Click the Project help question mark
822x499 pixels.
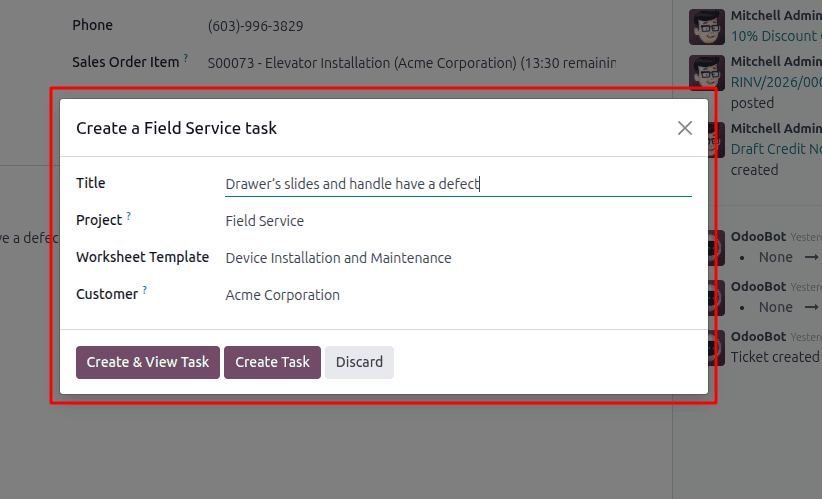128,216
